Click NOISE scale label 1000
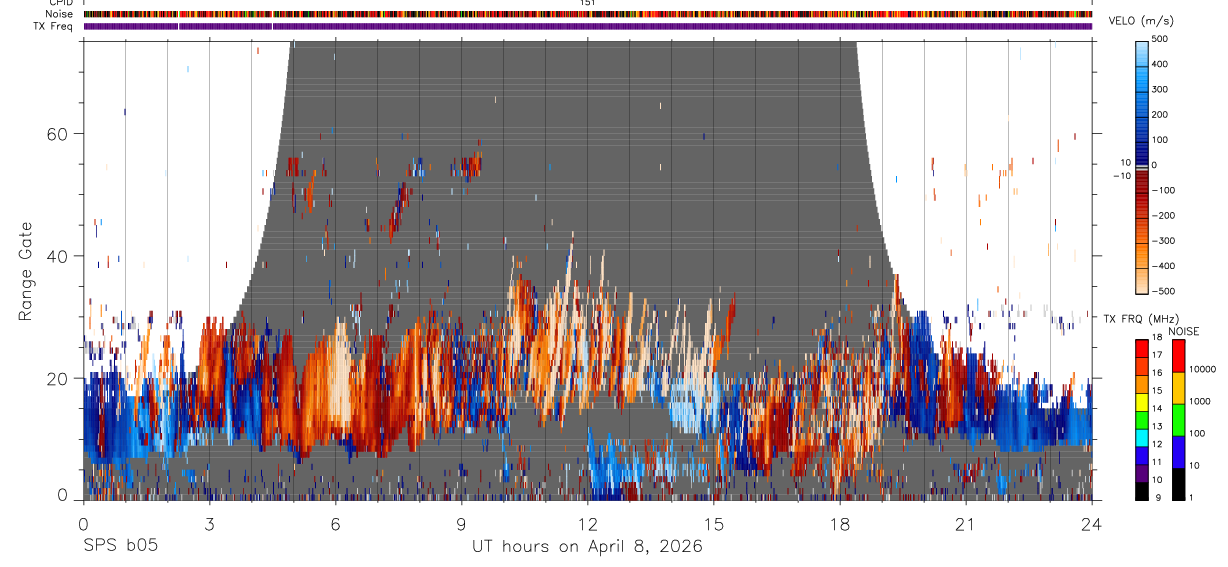The width and height of the screenshot is (1228, 567). point(1200,401)
